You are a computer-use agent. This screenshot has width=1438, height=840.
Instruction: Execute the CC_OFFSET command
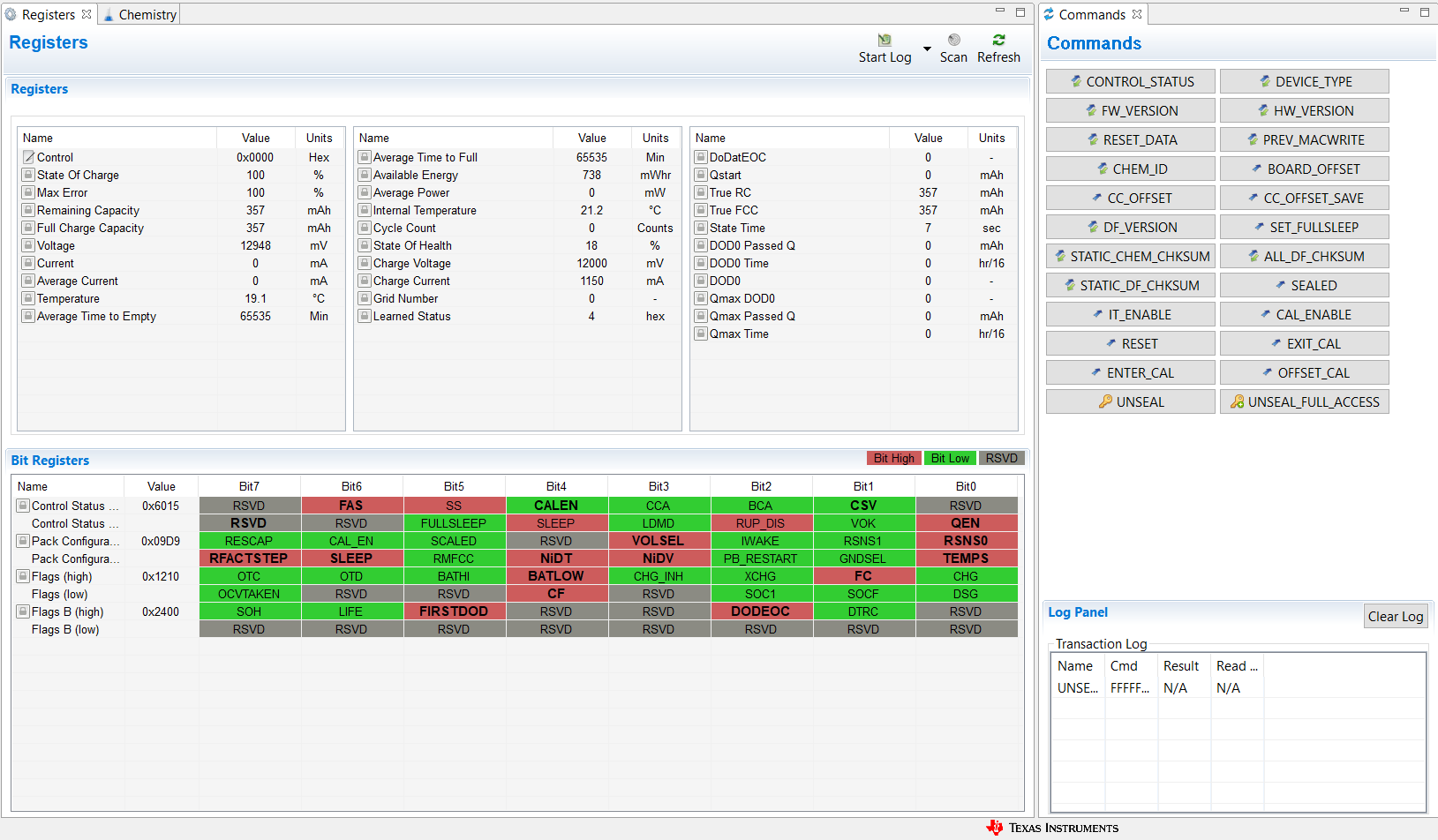point(1131,198)
